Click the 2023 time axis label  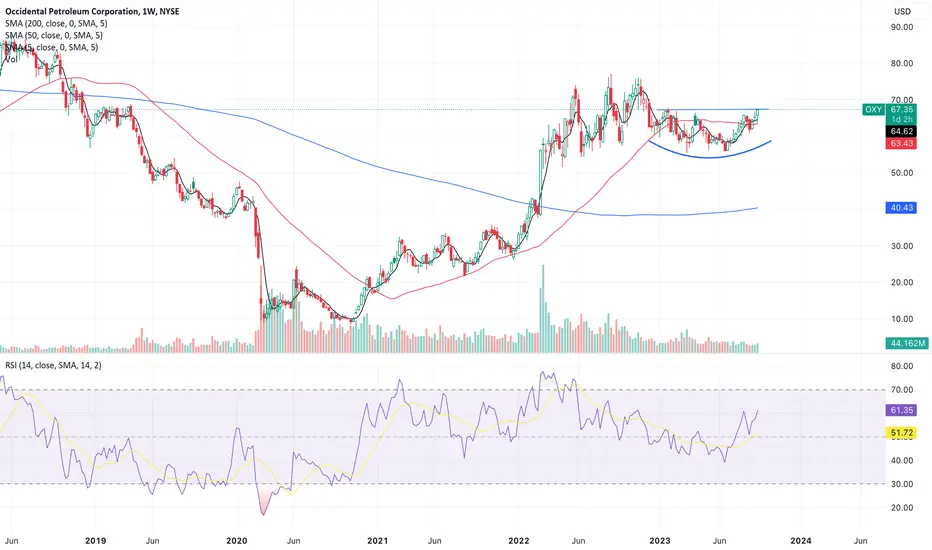(660, 540)
